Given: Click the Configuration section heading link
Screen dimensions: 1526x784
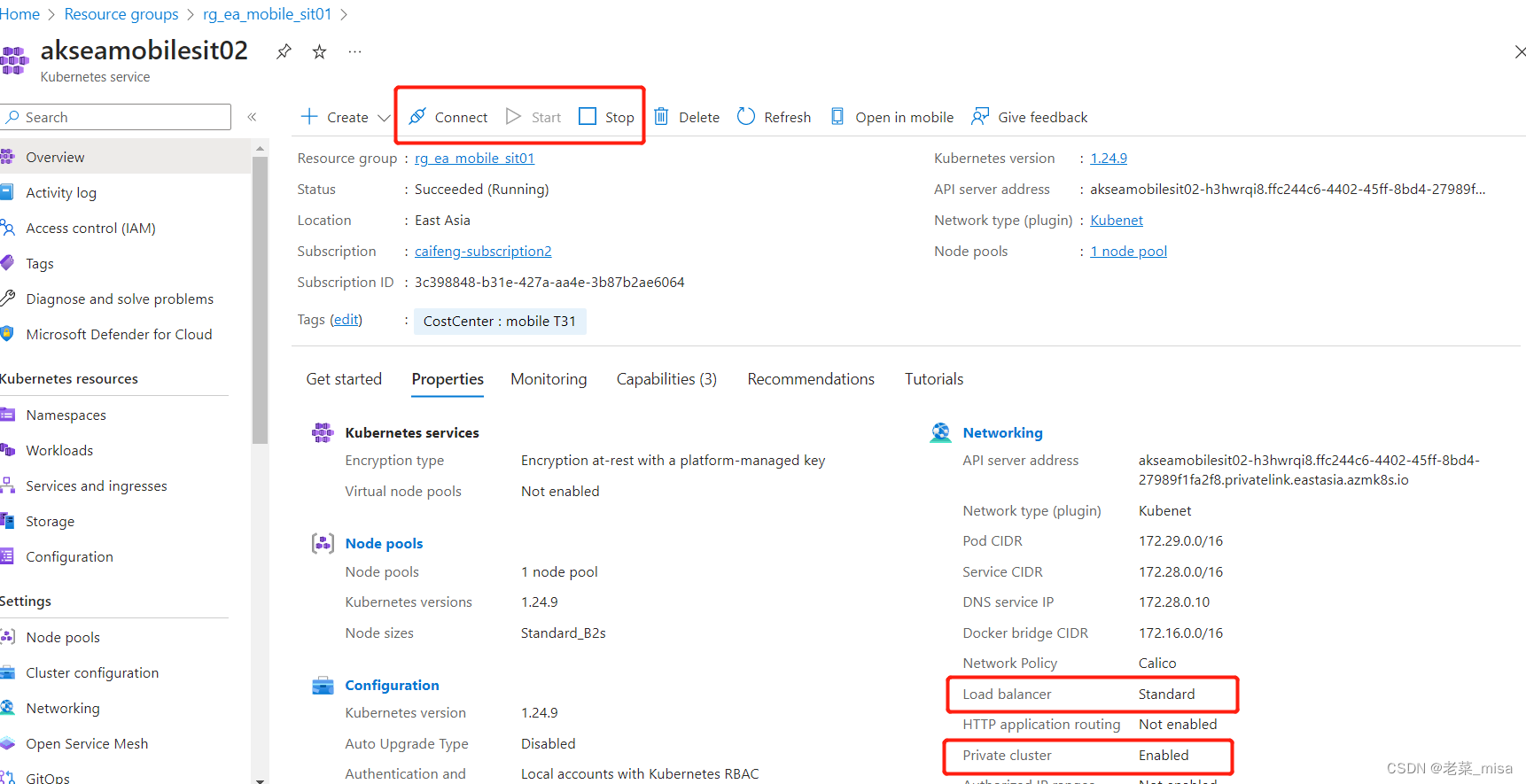Looking at the screenshot, I should [392, 685].
